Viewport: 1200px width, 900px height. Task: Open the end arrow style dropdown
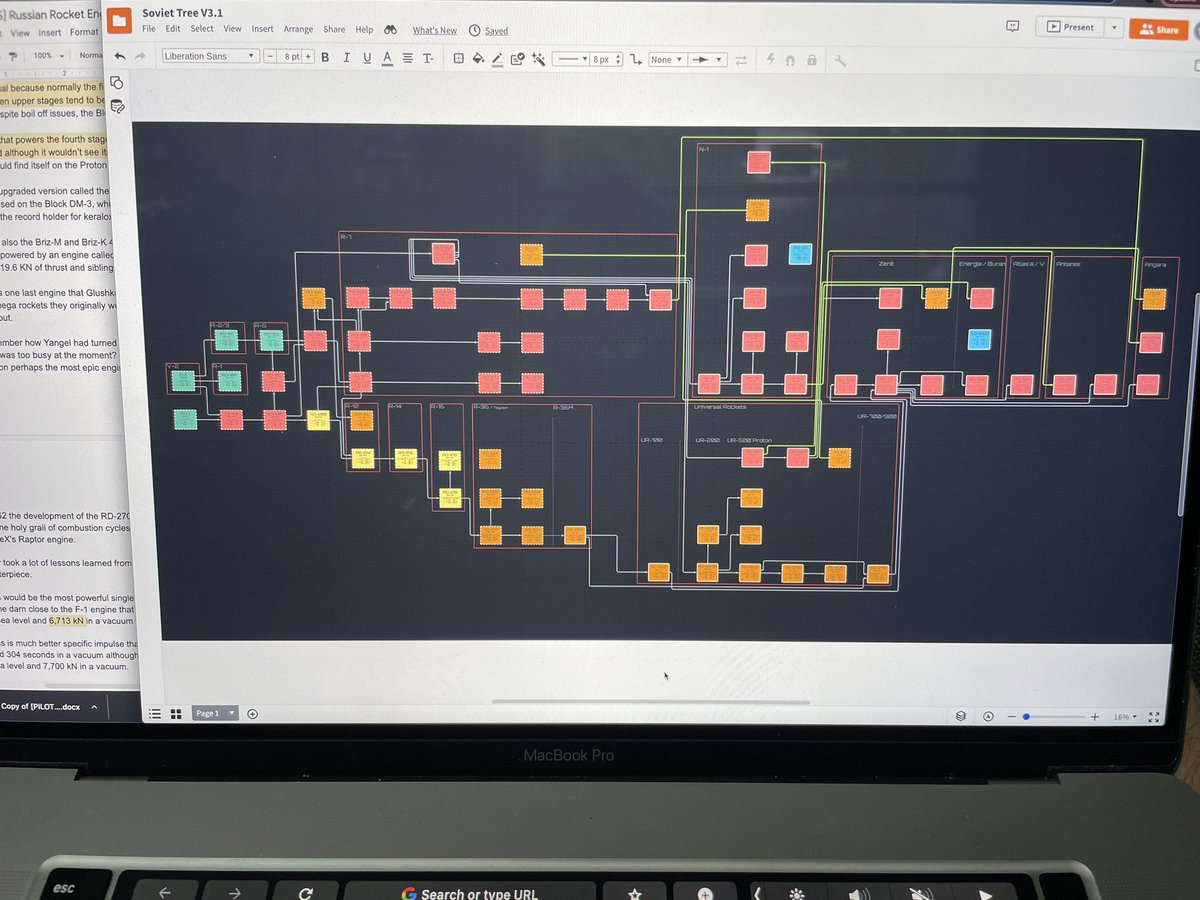tap(707, 60)
